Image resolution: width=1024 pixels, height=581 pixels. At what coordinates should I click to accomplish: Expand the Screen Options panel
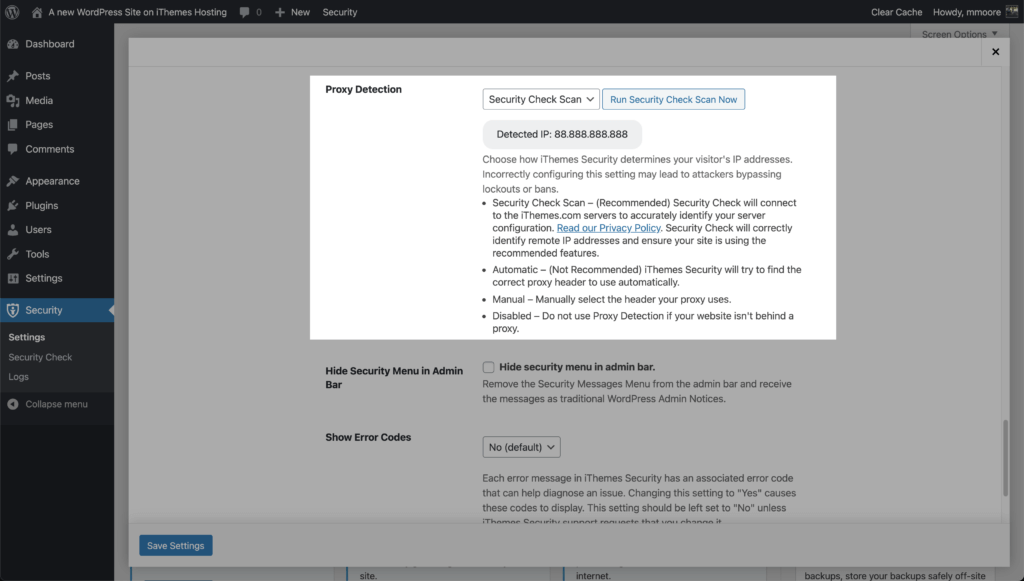959,34
